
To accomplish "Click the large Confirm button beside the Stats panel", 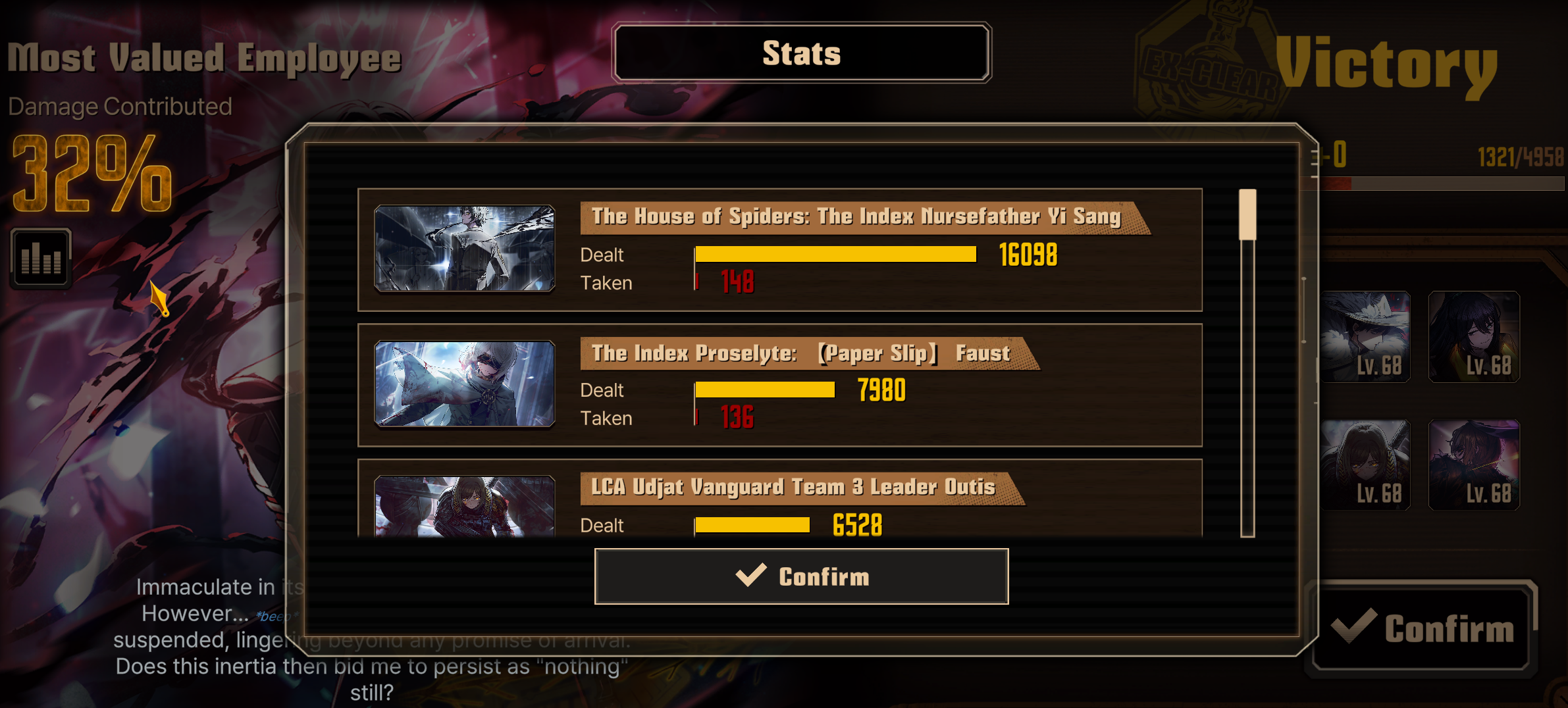I will coord(1422,626).
